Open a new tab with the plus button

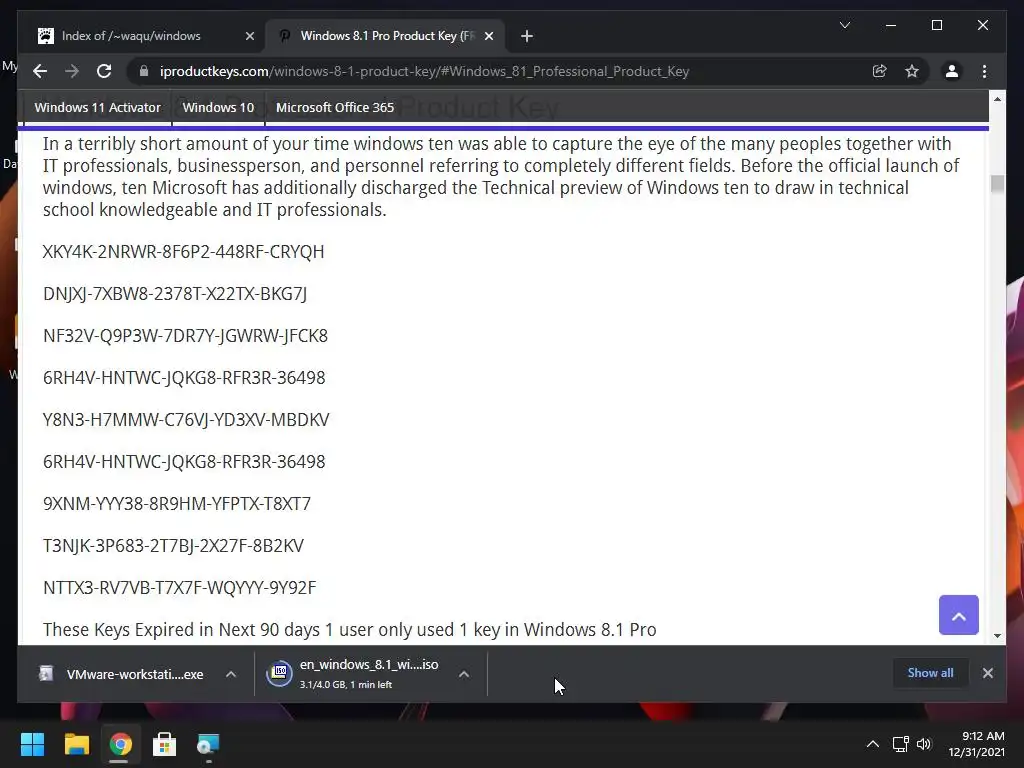527,37
